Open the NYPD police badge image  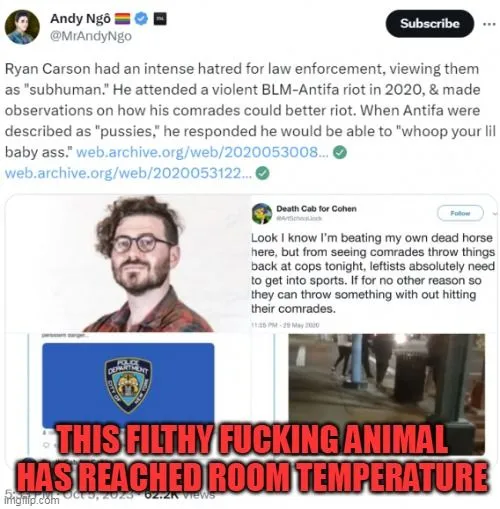(128, 385)
